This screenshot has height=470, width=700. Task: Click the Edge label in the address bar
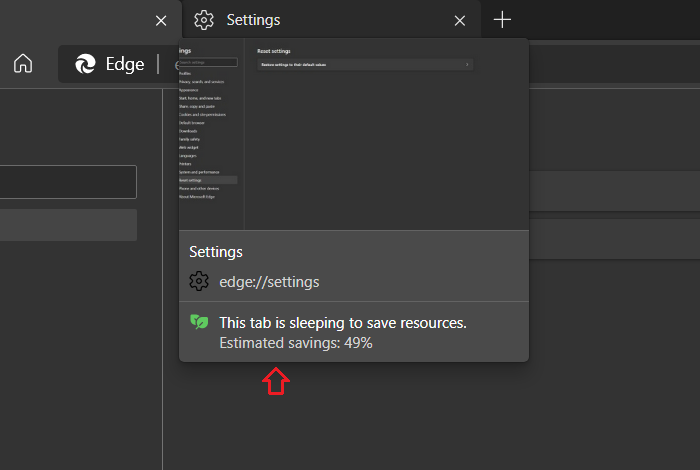(x=125, y=64)
